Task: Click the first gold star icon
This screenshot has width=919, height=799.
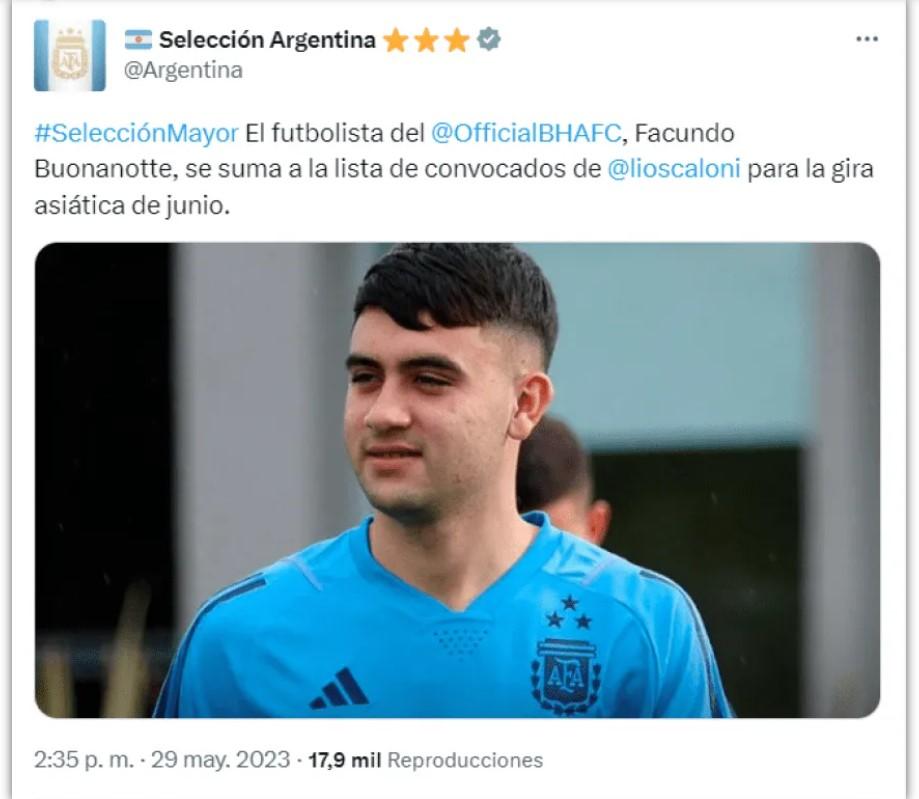Action: pos(396,40)
